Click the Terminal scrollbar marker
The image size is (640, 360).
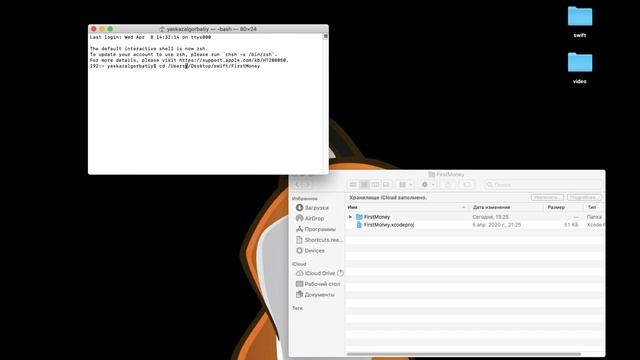(x=325, y=36)
